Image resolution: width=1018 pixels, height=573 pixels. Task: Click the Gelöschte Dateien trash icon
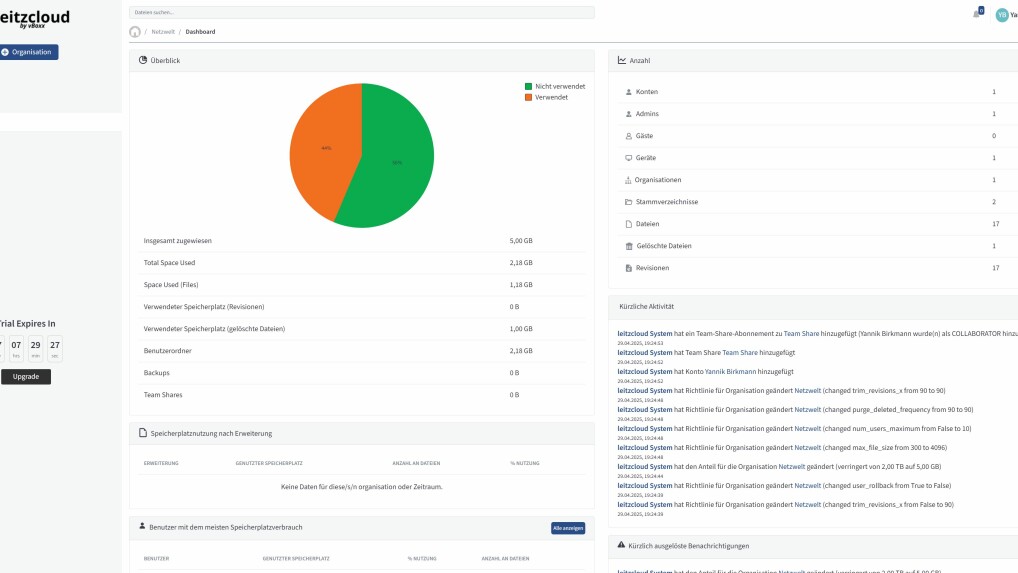[628, 246]
